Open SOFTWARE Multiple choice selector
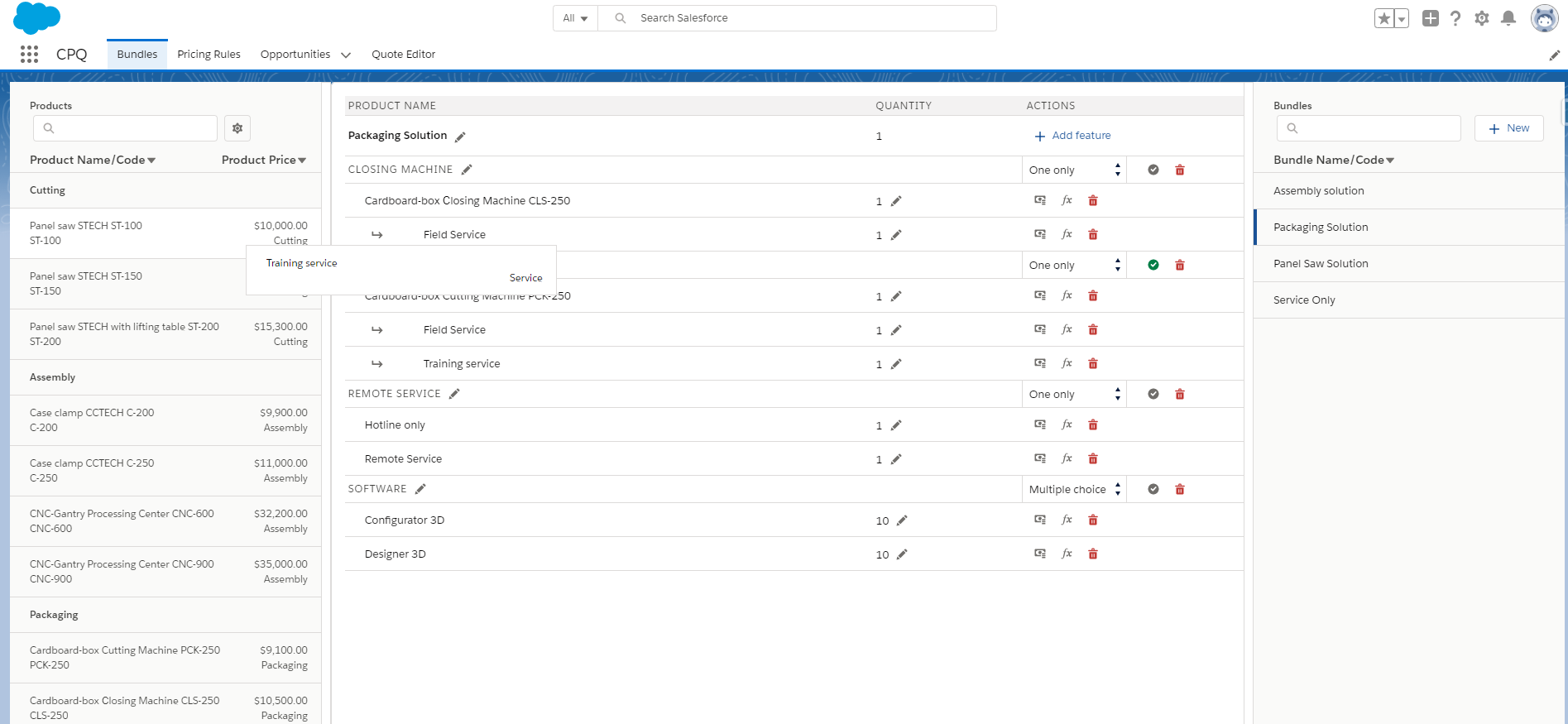The width and height of the screenshot is (1568, 724). pyautogui.click(x=1074, y=490)
